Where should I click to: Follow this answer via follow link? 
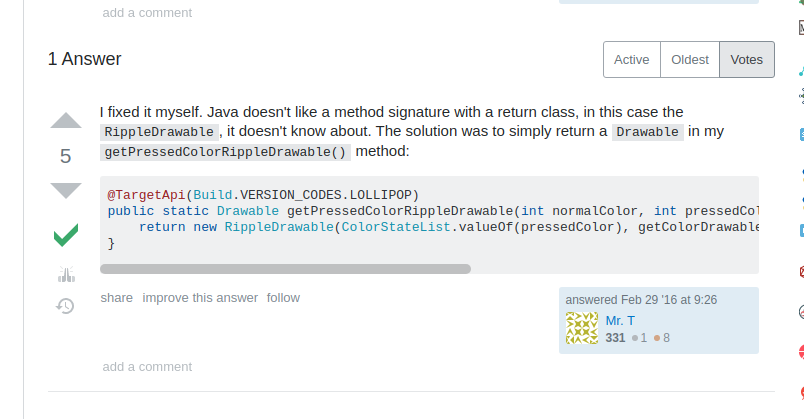tap(283, 297)
